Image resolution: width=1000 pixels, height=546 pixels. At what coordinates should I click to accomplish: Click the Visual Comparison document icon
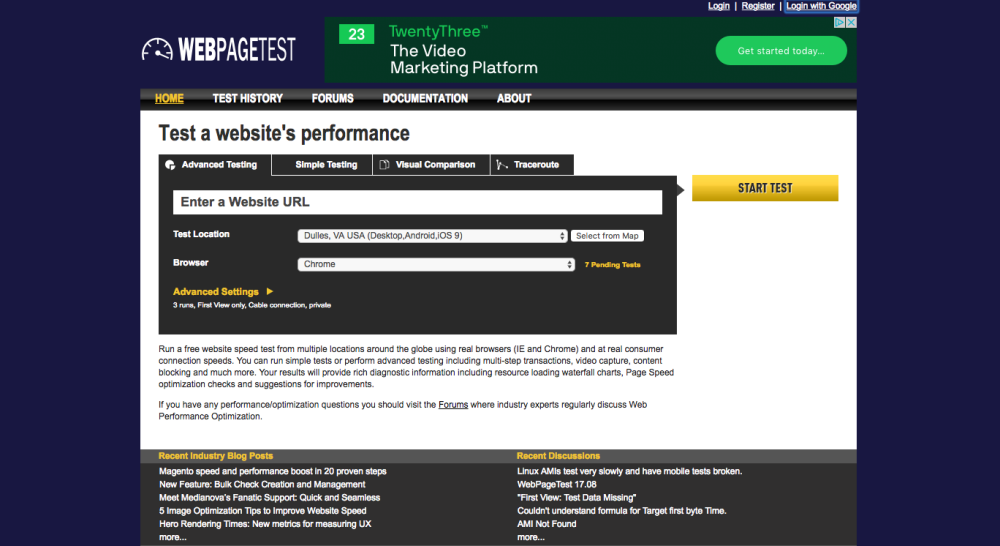pos(384,165)
